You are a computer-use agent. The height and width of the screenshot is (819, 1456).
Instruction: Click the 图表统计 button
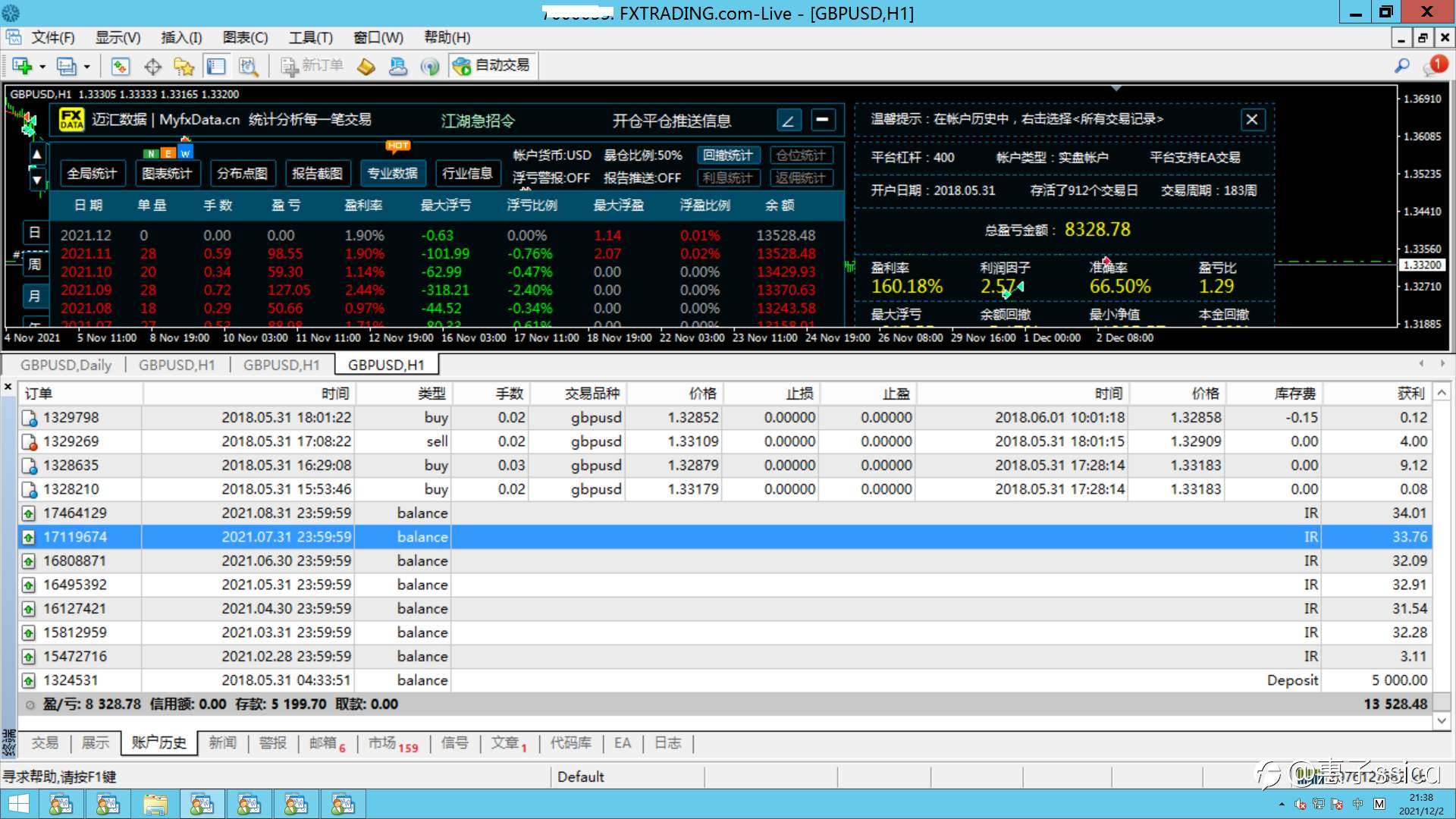(x=167, y=174)
